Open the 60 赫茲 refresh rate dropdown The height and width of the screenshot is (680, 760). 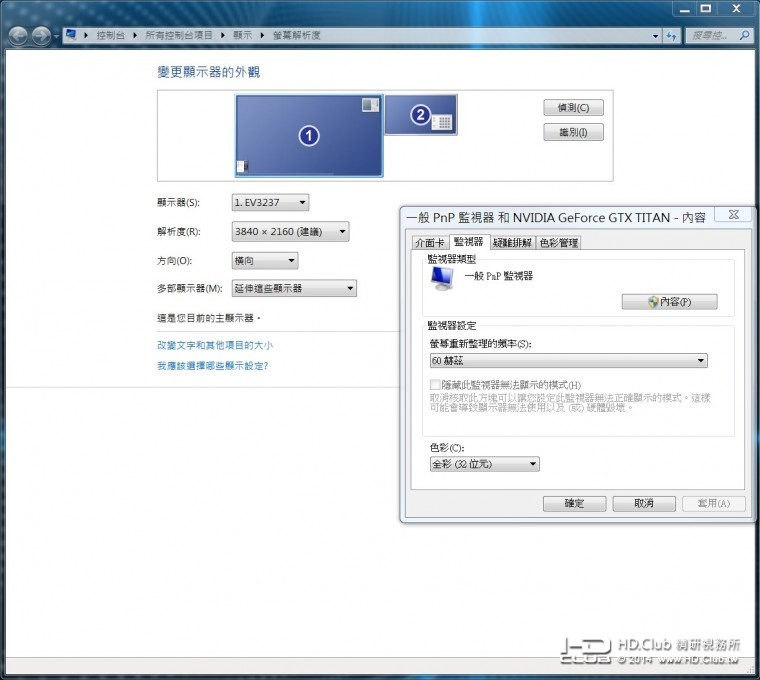tap(567, 361)
